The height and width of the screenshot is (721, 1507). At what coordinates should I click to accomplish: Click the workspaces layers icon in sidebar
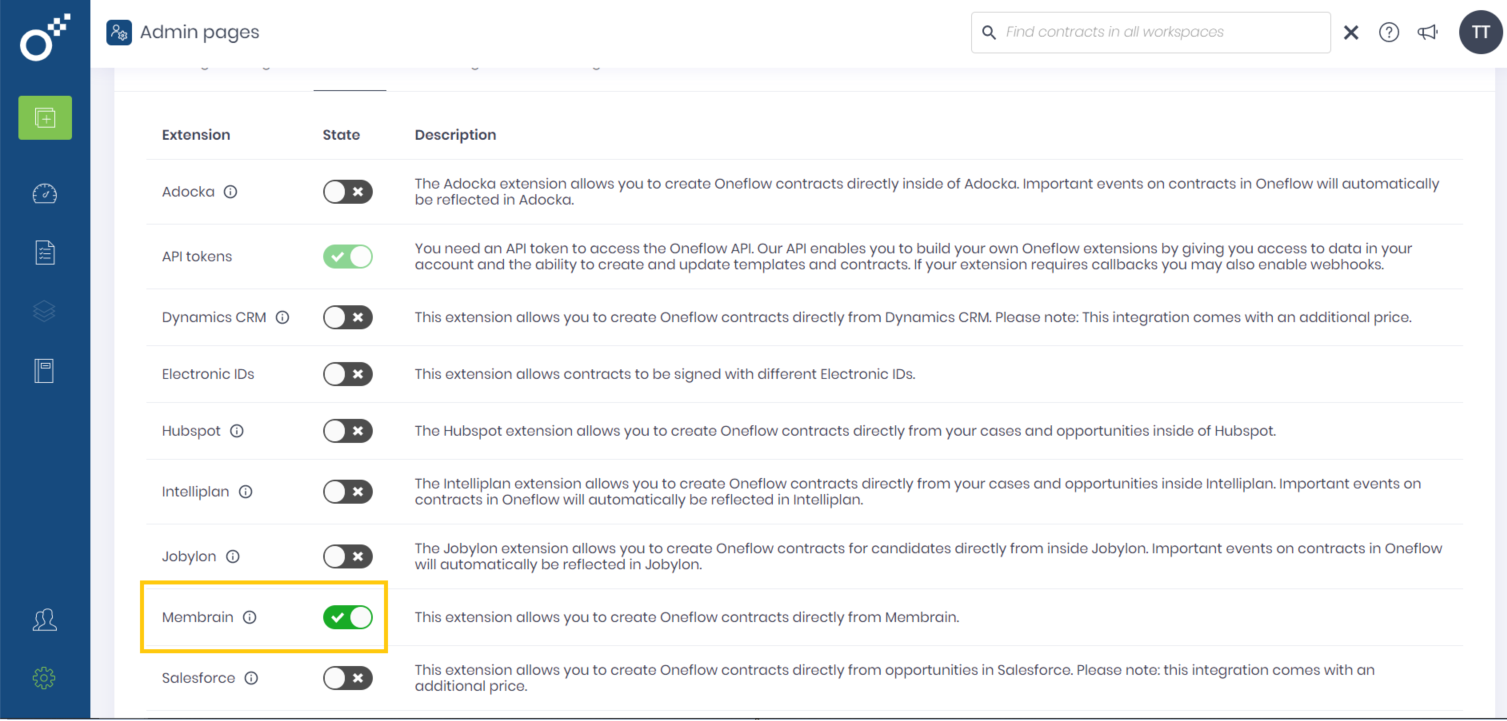(x=44, y=311)
